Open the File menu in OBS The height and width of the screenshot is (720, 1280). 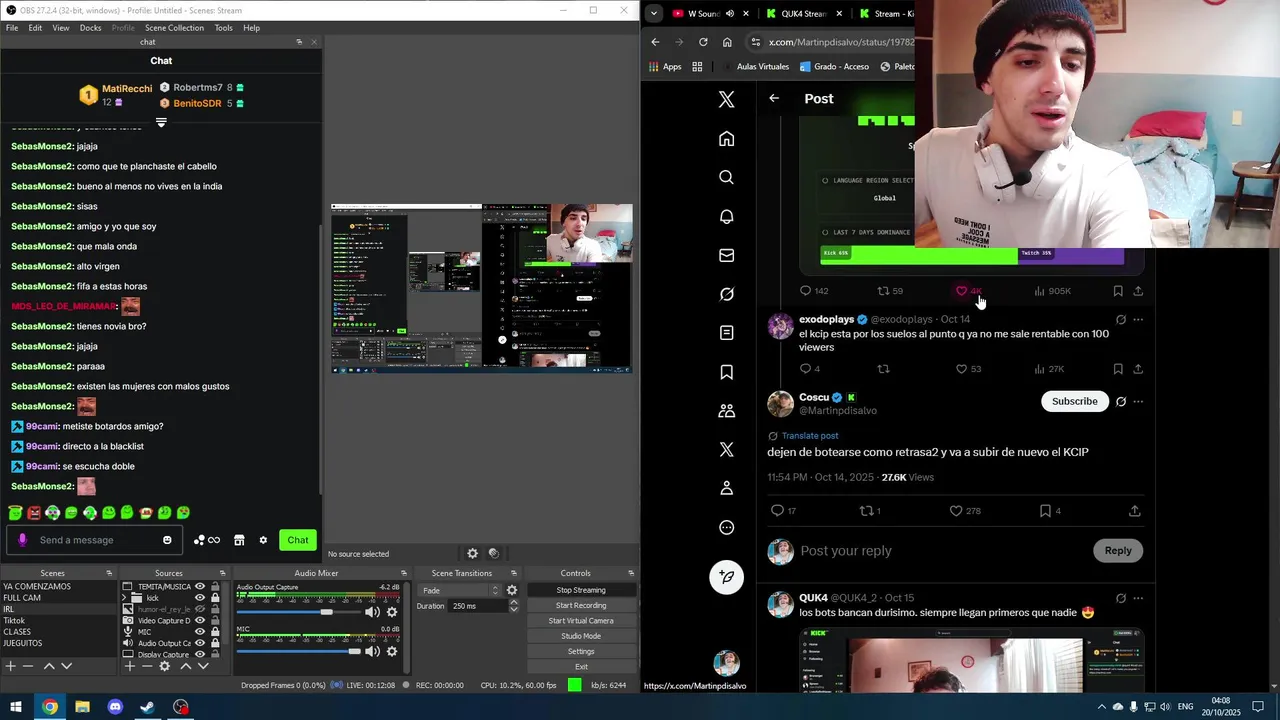(x=12, y=28)
